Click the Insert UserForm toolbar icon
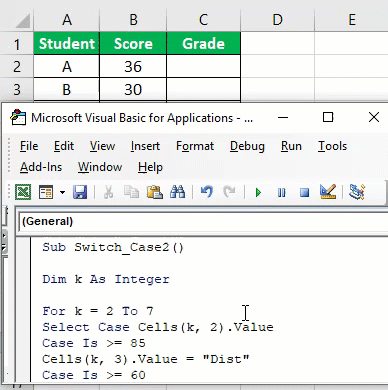The width and height of the screenshot is (388, 390). point(46,192)
